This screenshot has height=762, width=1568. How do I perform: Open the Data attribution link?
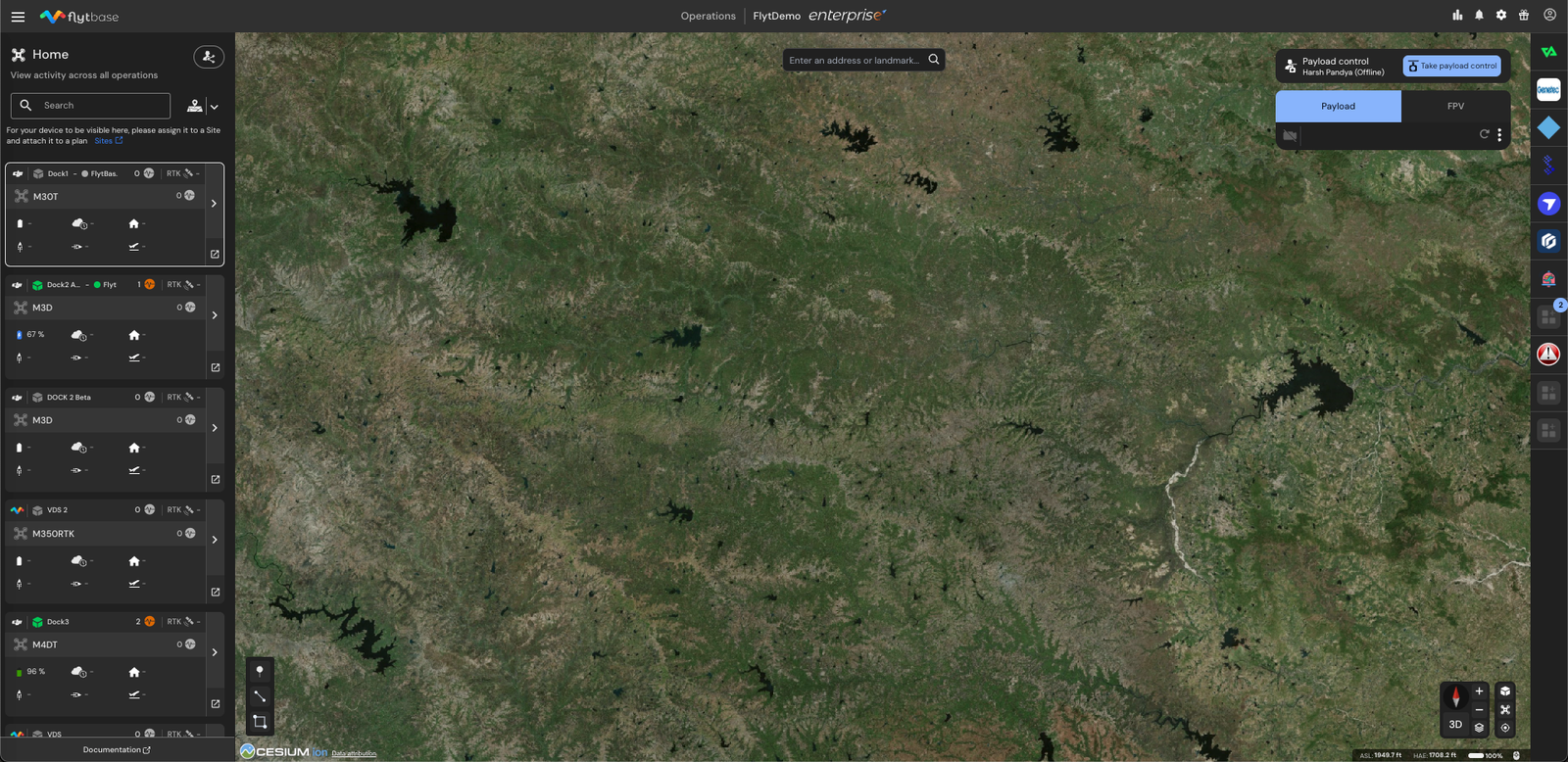[354, 753]
